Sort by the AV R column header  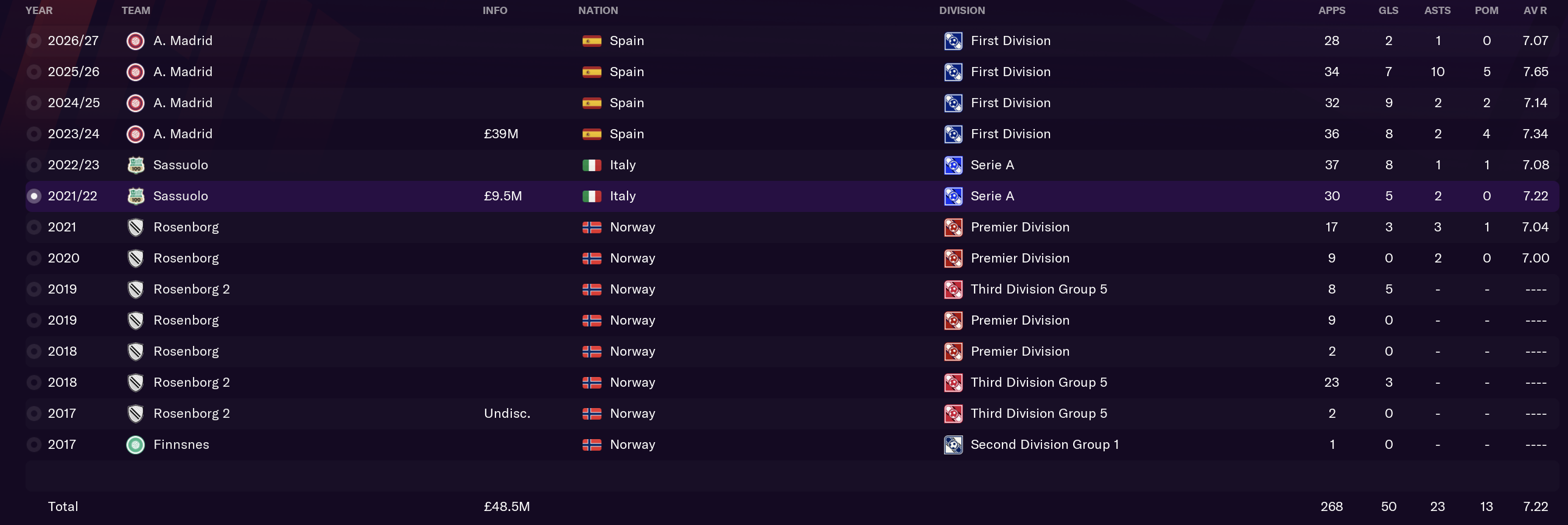click(x=1535, y=10)
